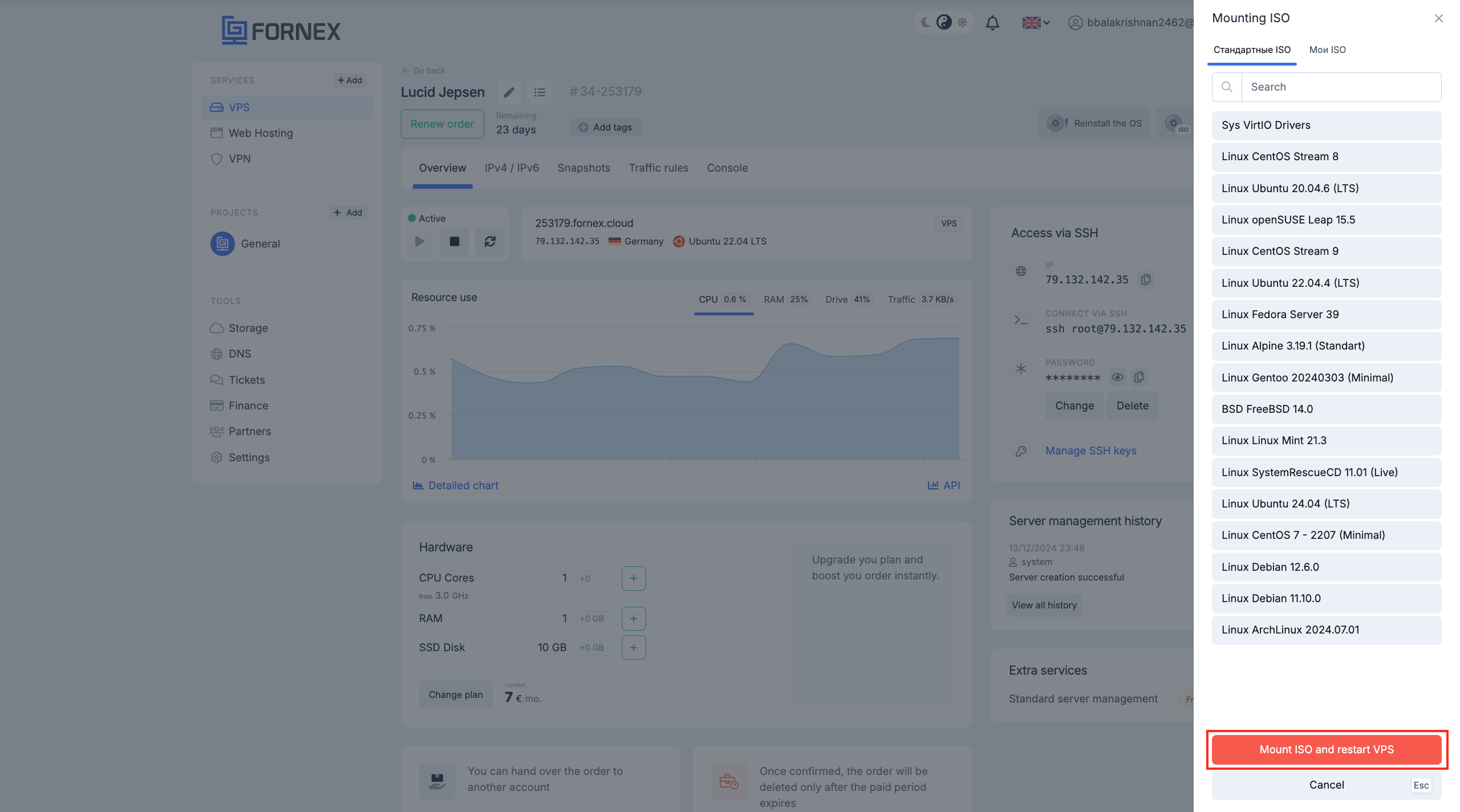Start the server with play button

click(420, 242)
